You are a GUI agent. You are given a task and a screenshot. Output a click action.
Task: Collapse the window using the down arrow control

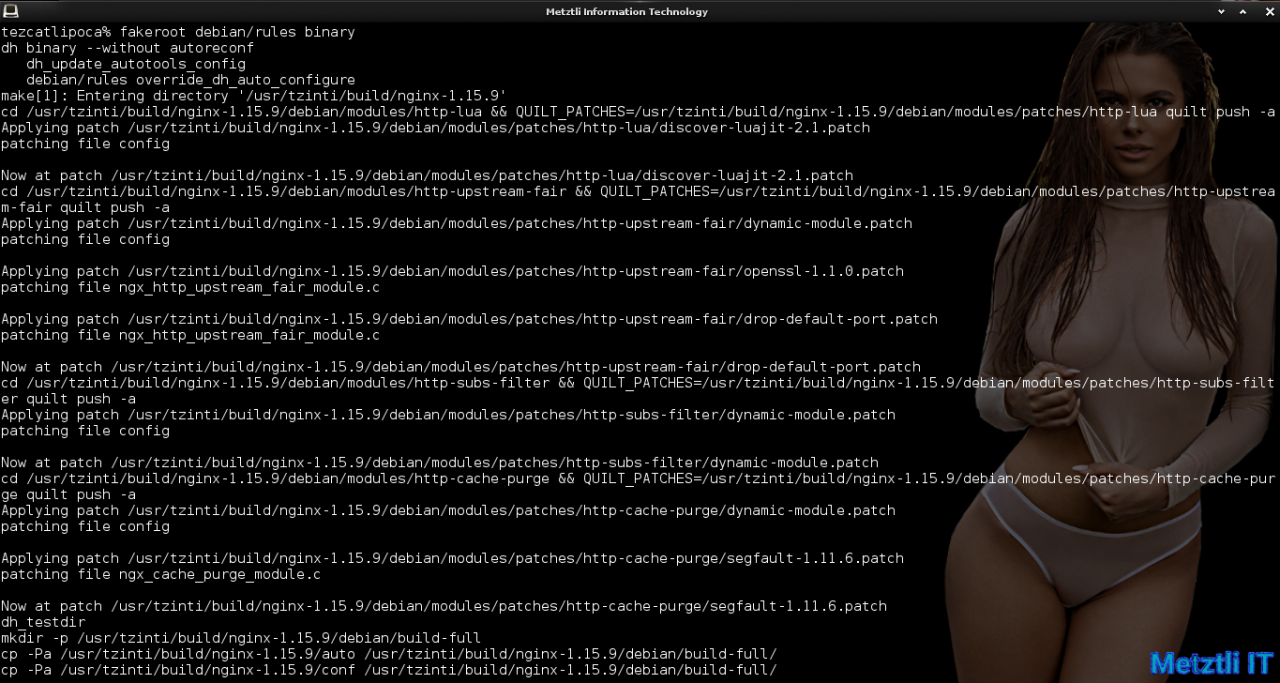click(x=1221, y=11)
